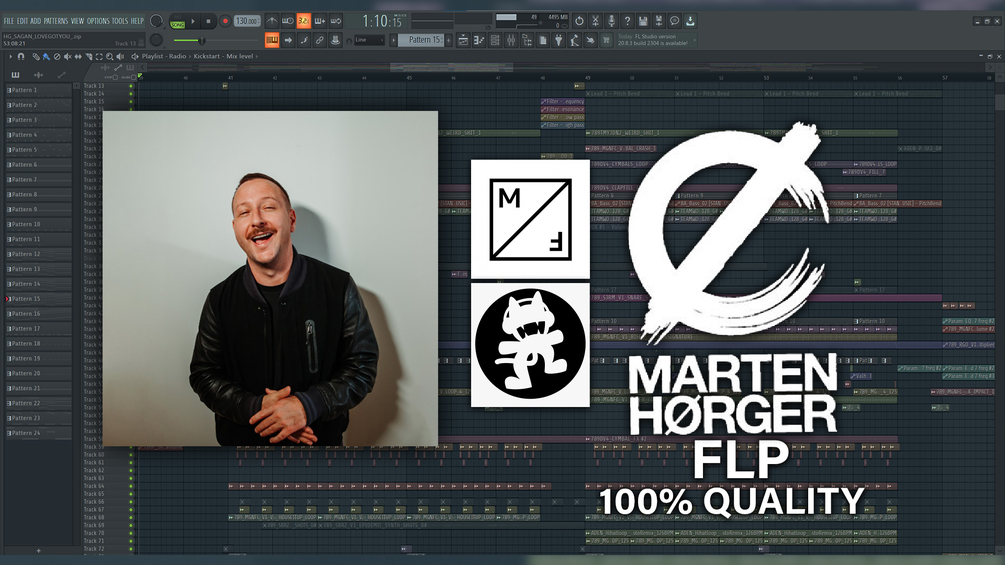Screen dimensions: 1005x565
Task: Open the OPTIONS menu
Action: pyautogui.click(x=98, y=21)
